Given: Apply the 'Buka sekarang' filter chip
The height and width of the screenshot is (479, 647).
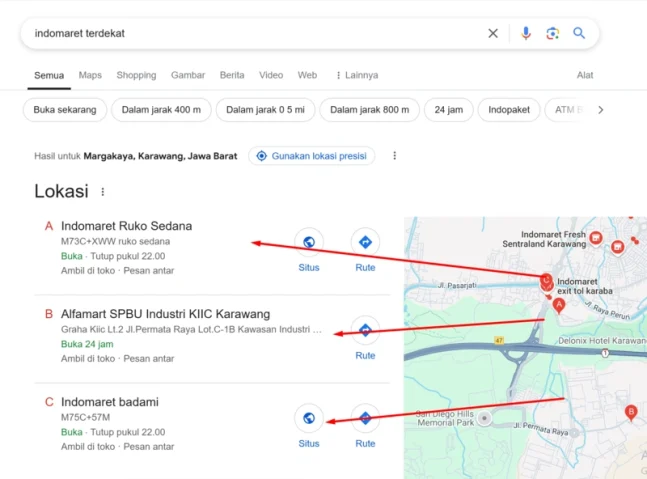Looking at the screenshot, I should pyautogui.click(x=65, y=110).
